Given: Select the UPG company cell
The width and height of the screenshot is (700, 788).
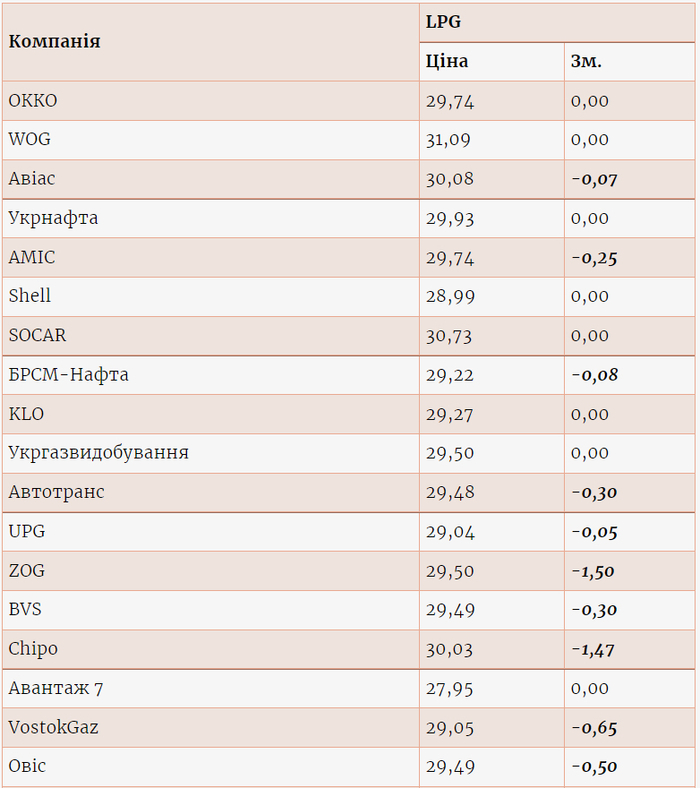Looking at the screenshot, I should (27, 531).
